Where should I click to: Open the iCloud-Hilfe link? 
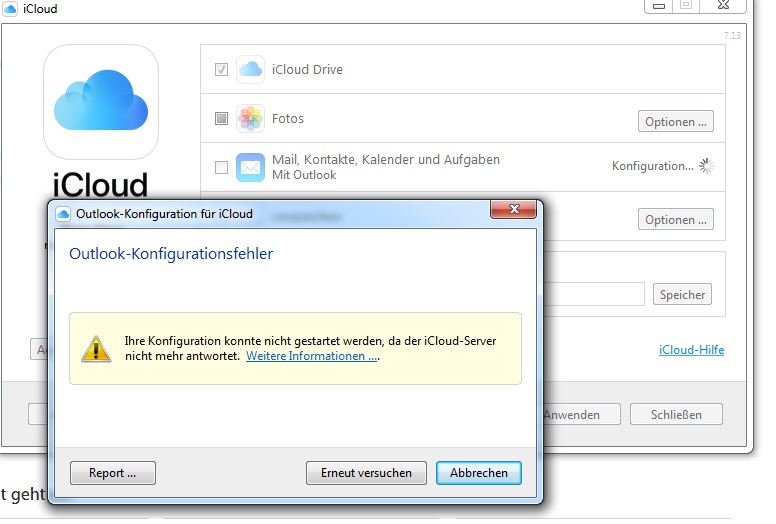(691, 350)
